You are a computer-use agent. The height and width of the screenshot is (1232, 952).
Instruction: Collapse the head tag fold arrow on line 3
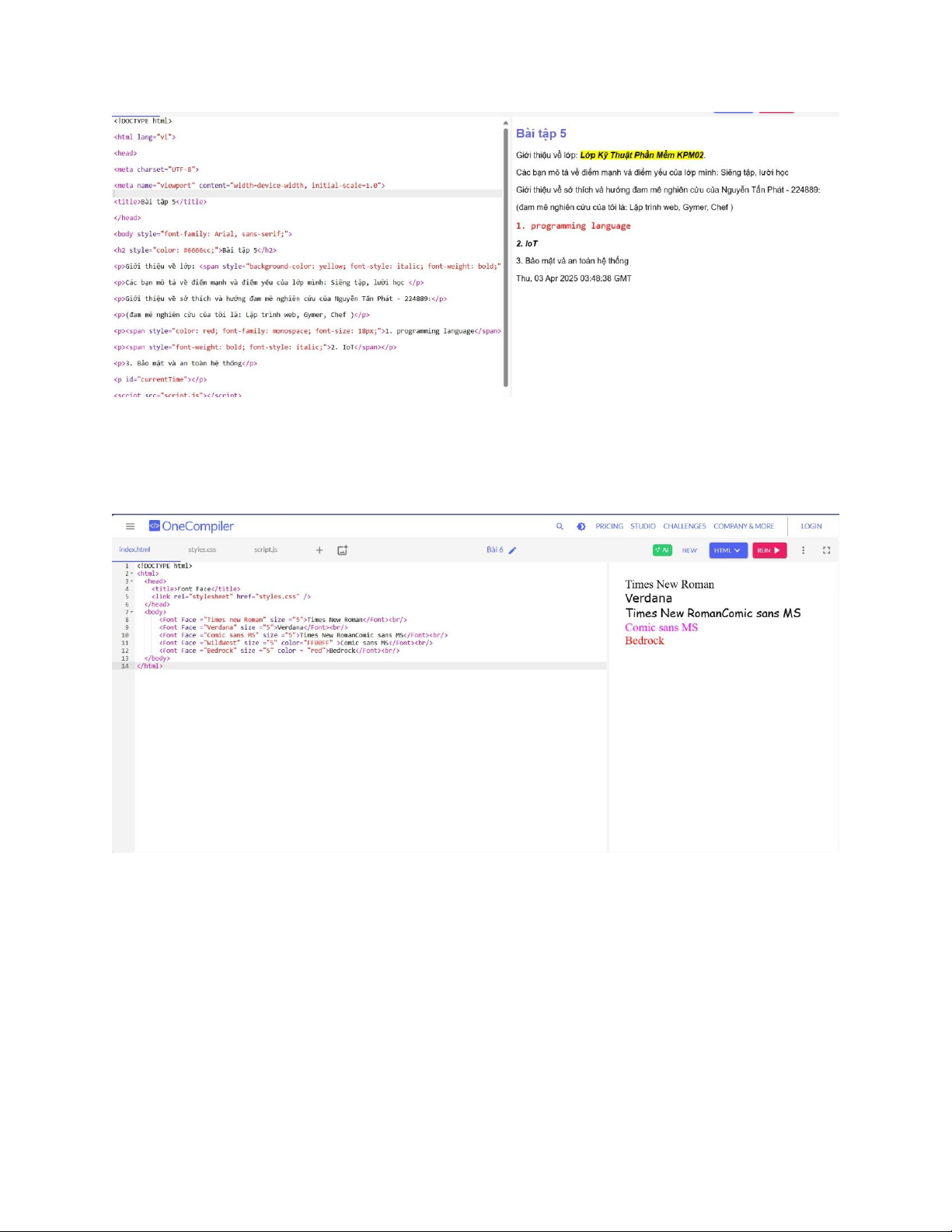132,581
